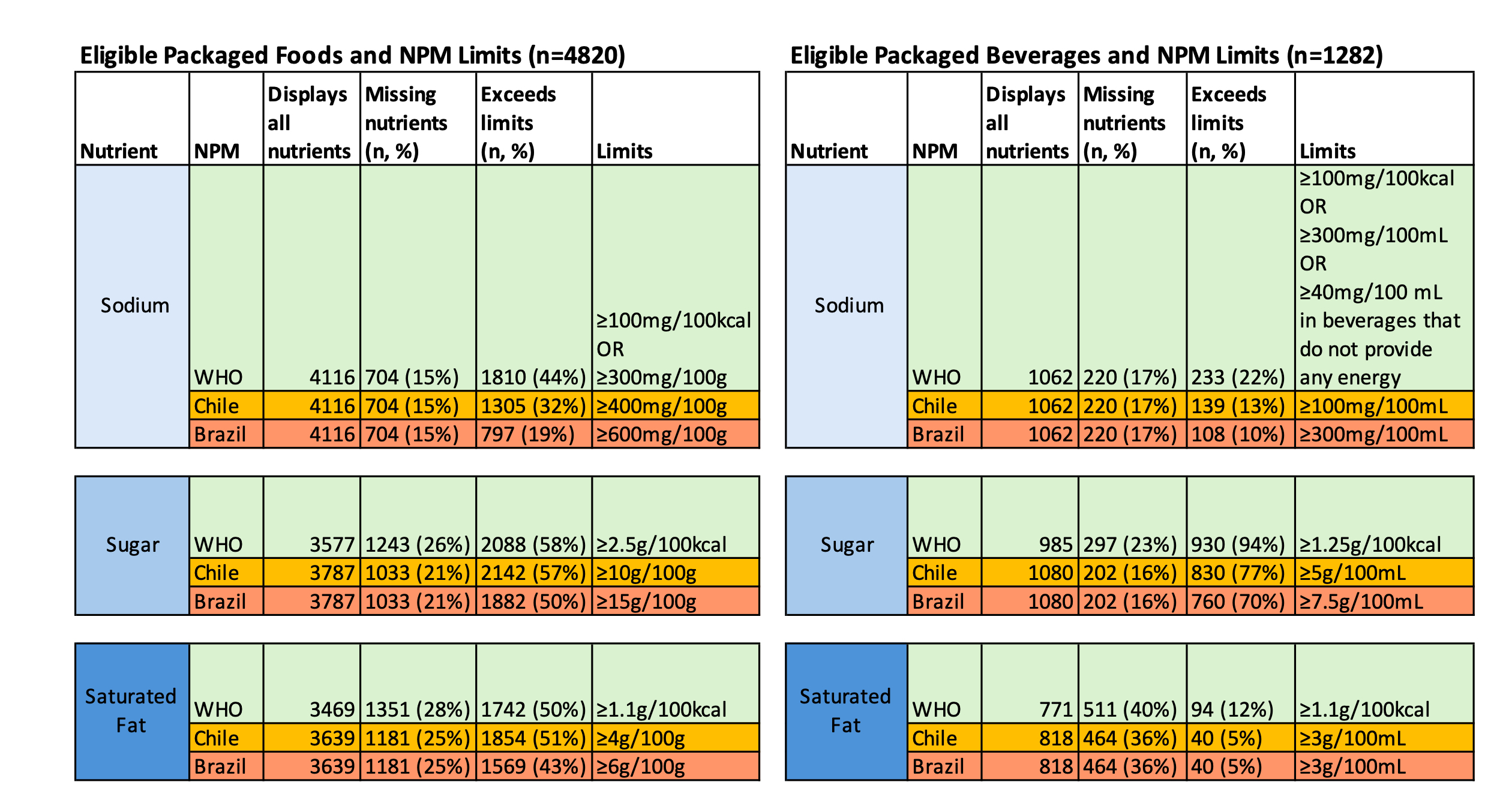Select the 3577 WHO sugar foods cell

tap(332, 545)
